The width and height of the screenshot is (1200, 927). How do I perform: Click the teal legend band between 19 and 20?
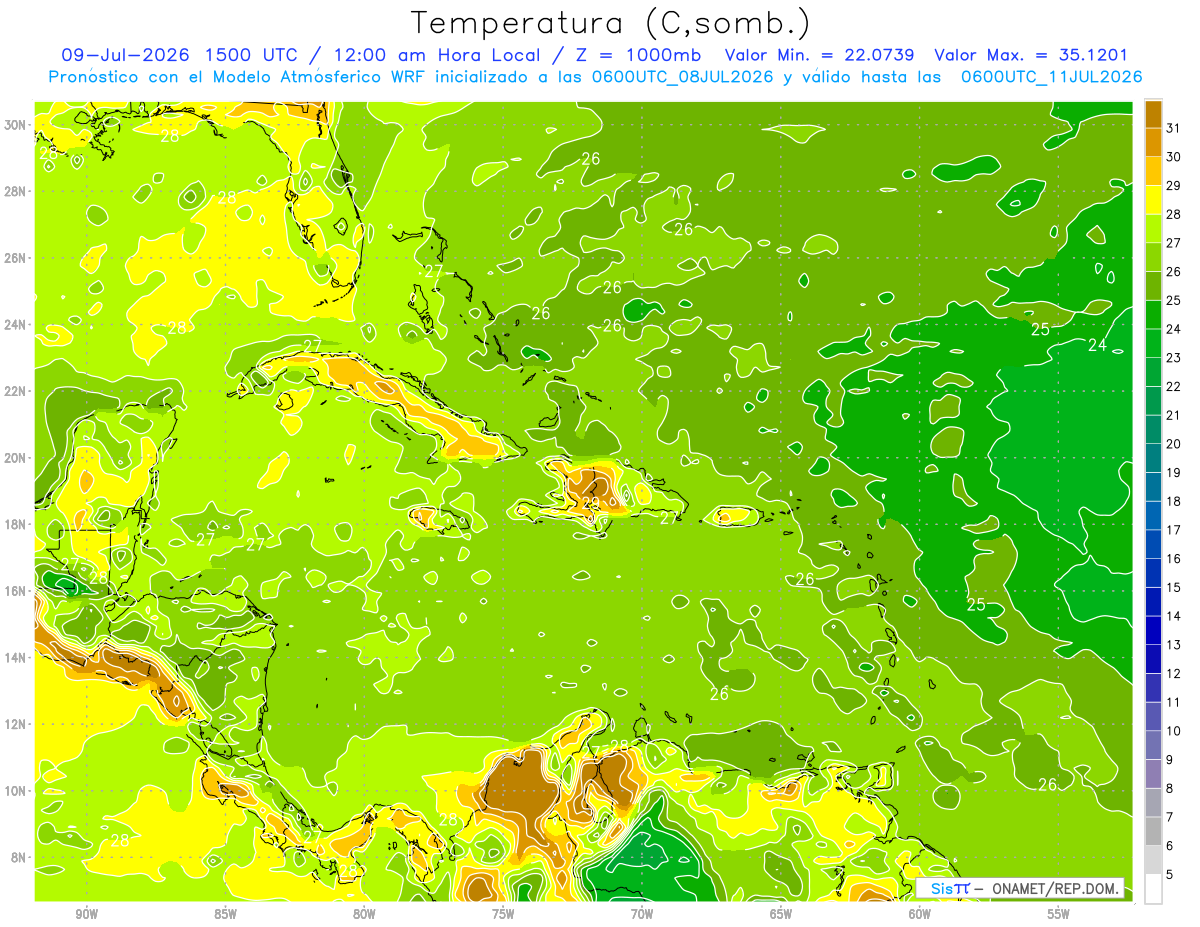(x=1153, y=458)
